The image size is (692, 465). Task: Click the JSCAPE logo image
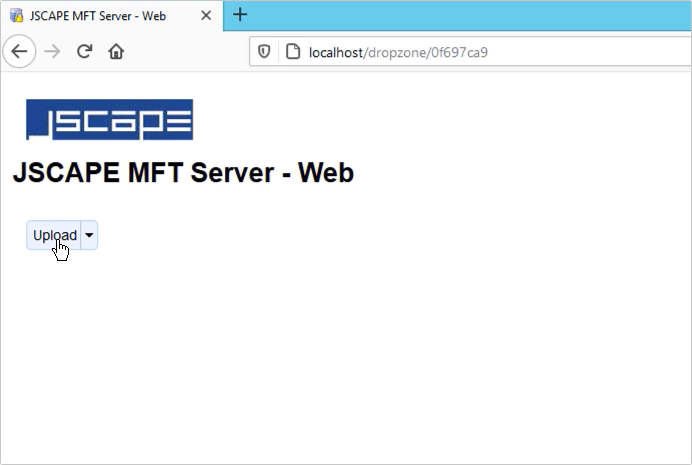tap(109, 119)
